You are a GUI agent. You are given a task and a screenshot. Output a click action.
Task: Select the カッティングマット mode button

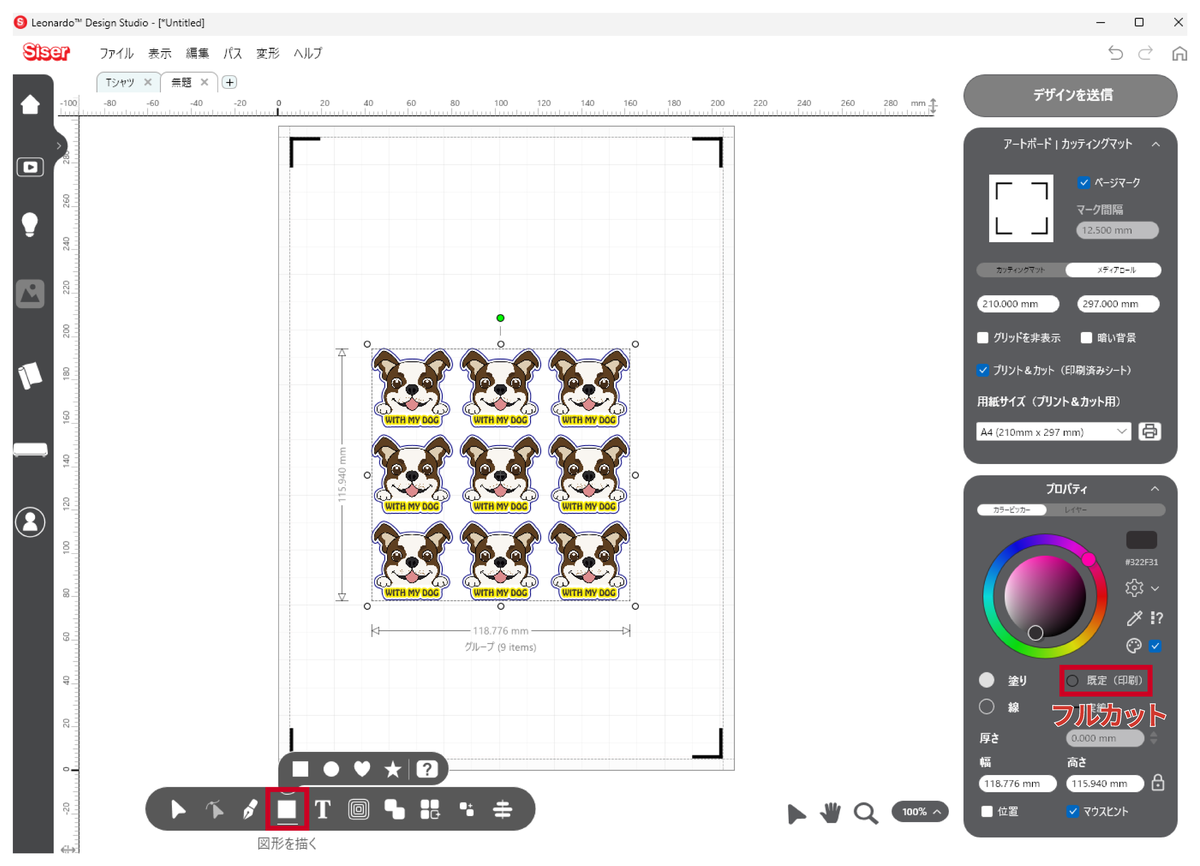(x=1021, y=270)
